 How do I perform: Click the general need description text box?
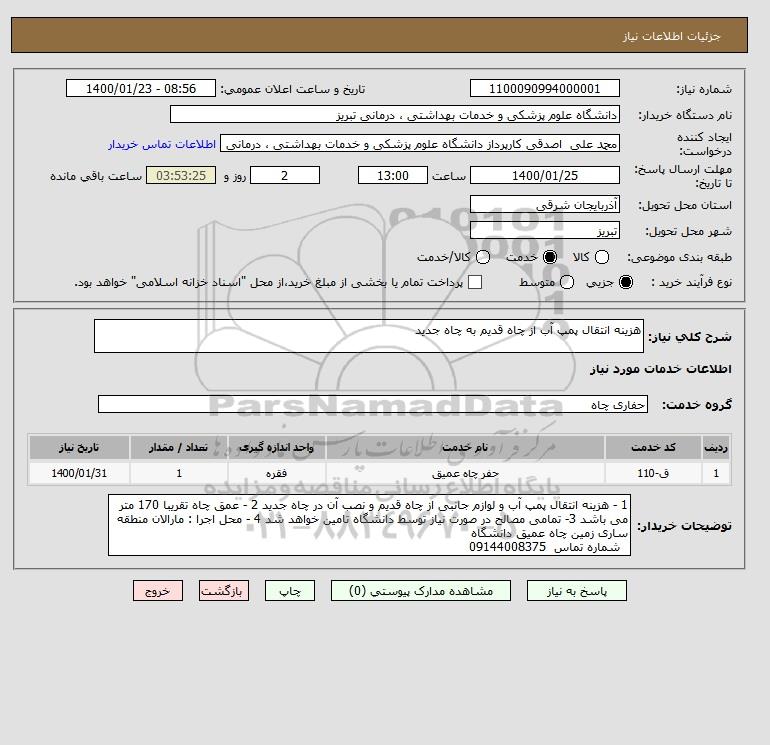369,336
